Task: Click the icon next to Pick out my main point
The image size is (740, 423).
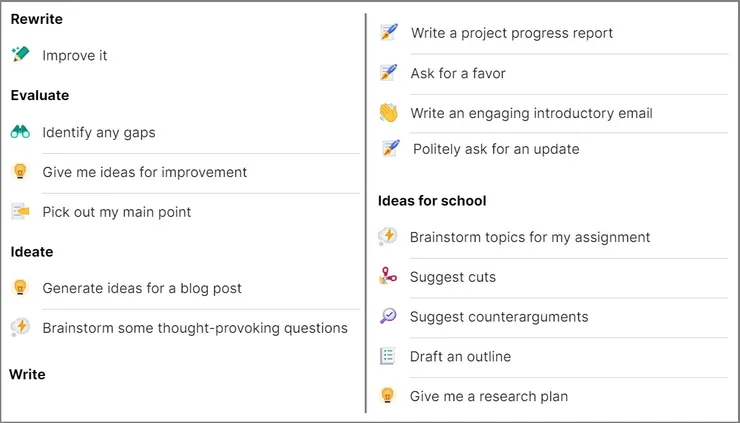Action: click(20, 212)
